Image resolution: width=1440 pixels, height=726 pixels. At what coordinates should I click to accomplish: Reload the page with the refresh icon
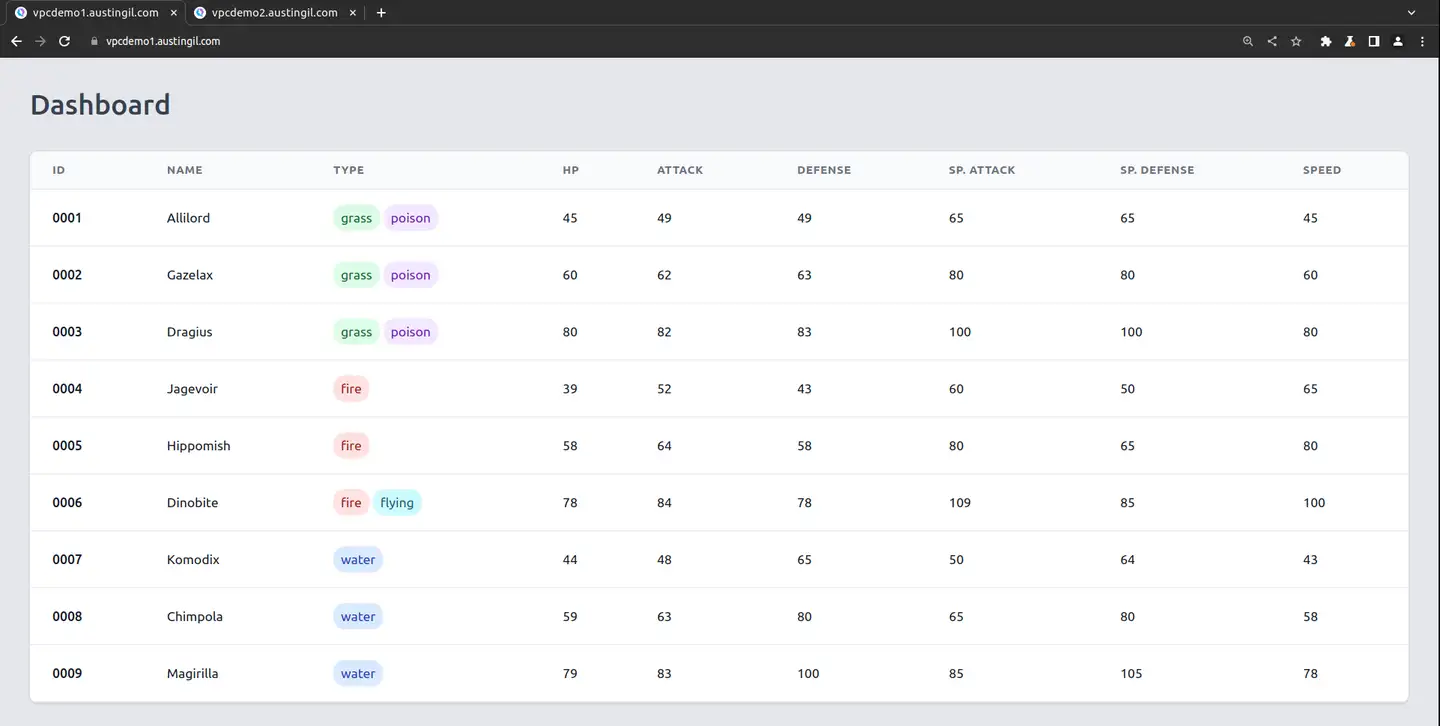[65, 41]
